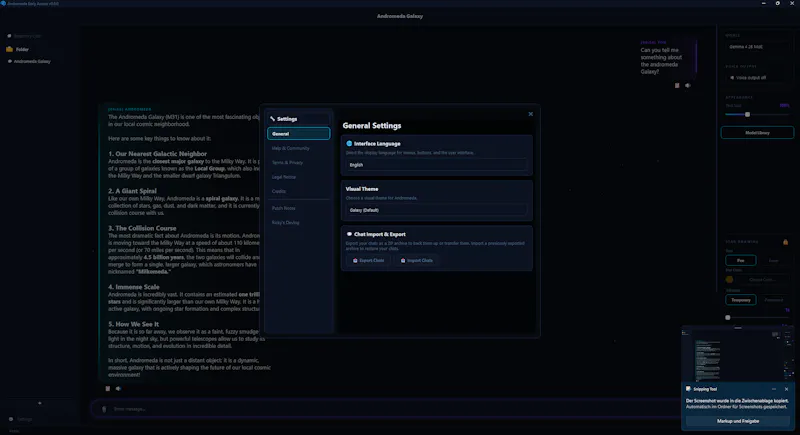Adjust the slider below Temporary button
The width and height of the screenshot is (800, 435).
[x=757, y=317]
